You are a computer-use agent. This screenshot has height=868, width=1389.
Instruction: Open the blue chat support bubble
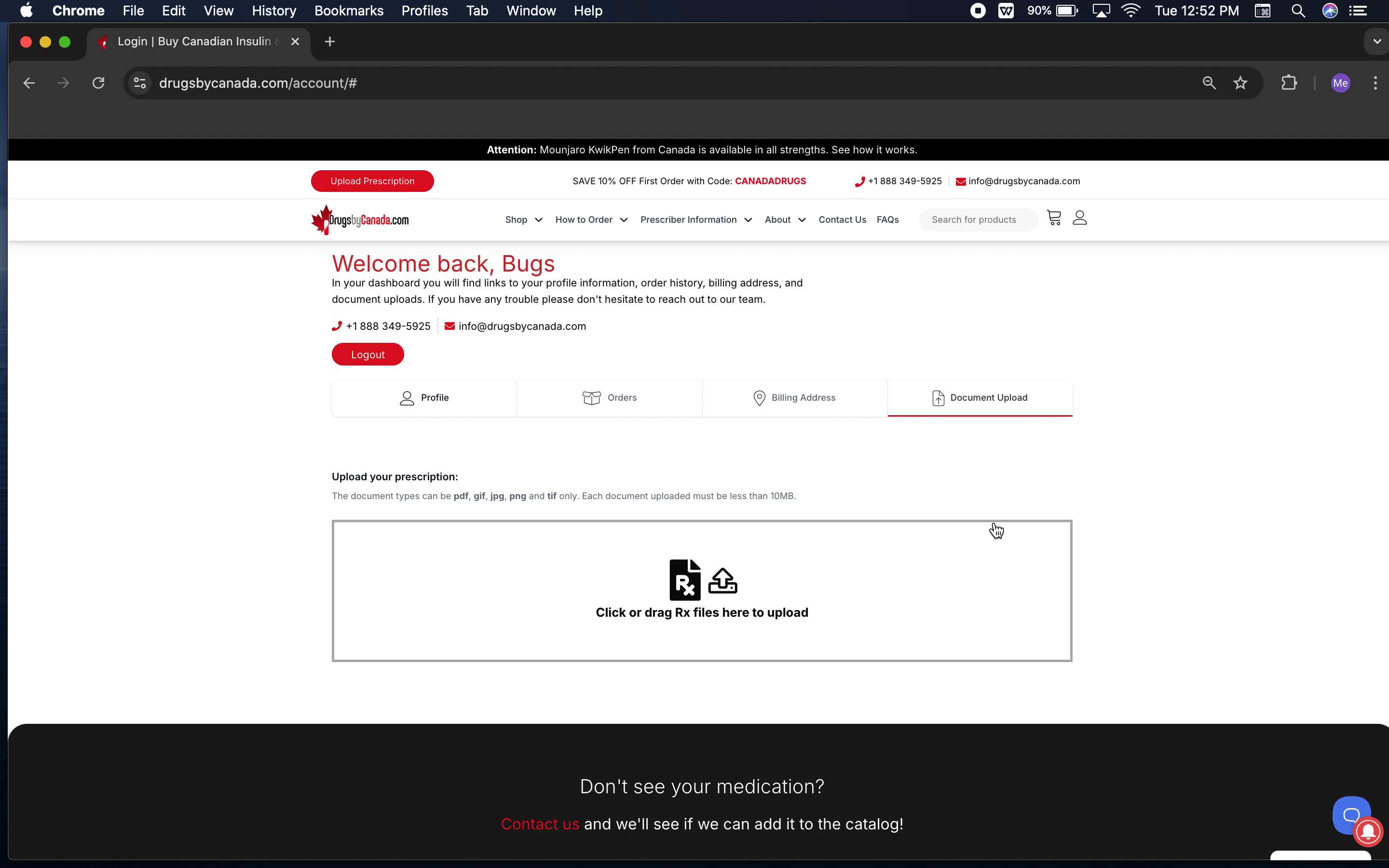pyautogui.click(x=1350, y=814)
